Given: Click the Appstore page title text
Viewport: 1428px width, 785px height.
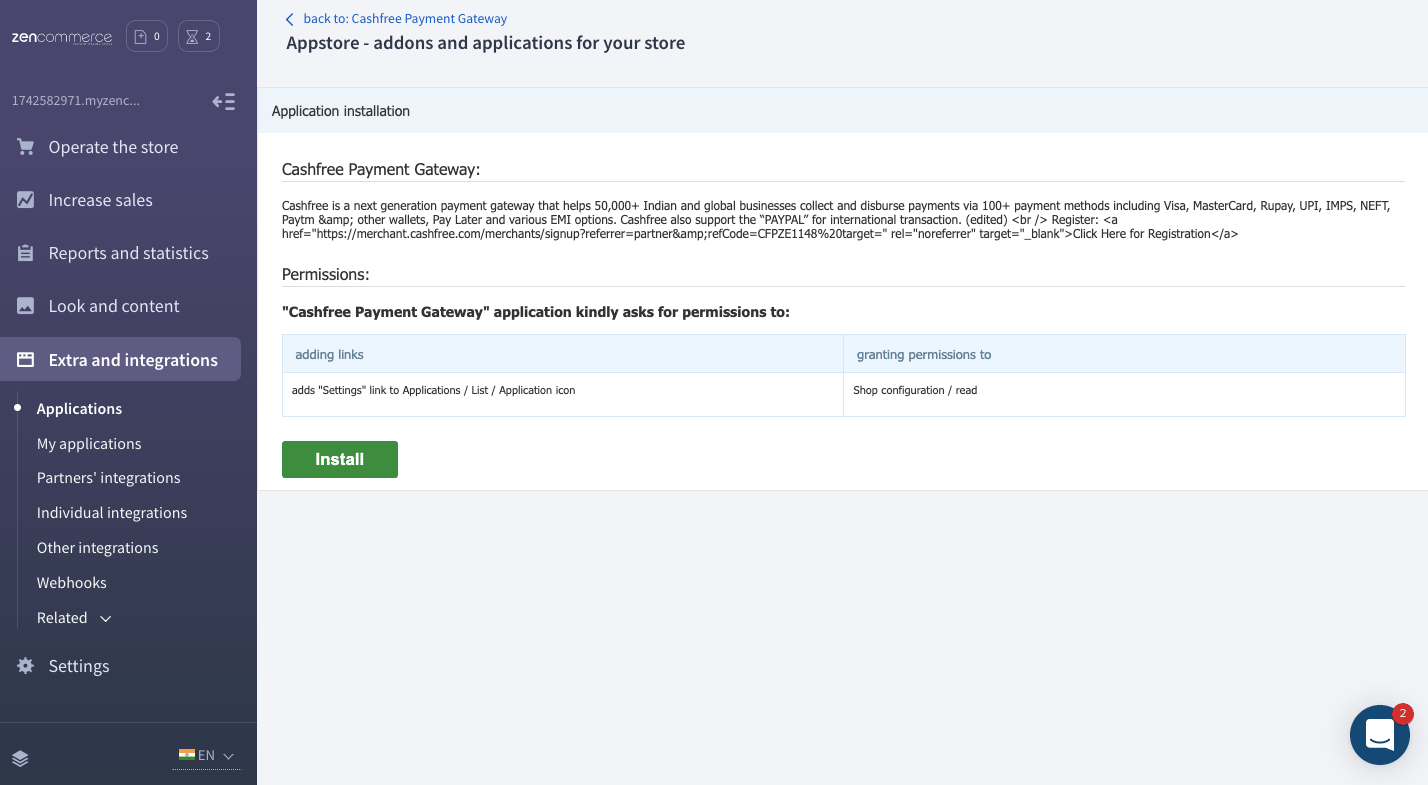Looking at the screenshot, I should coord(486,43).
